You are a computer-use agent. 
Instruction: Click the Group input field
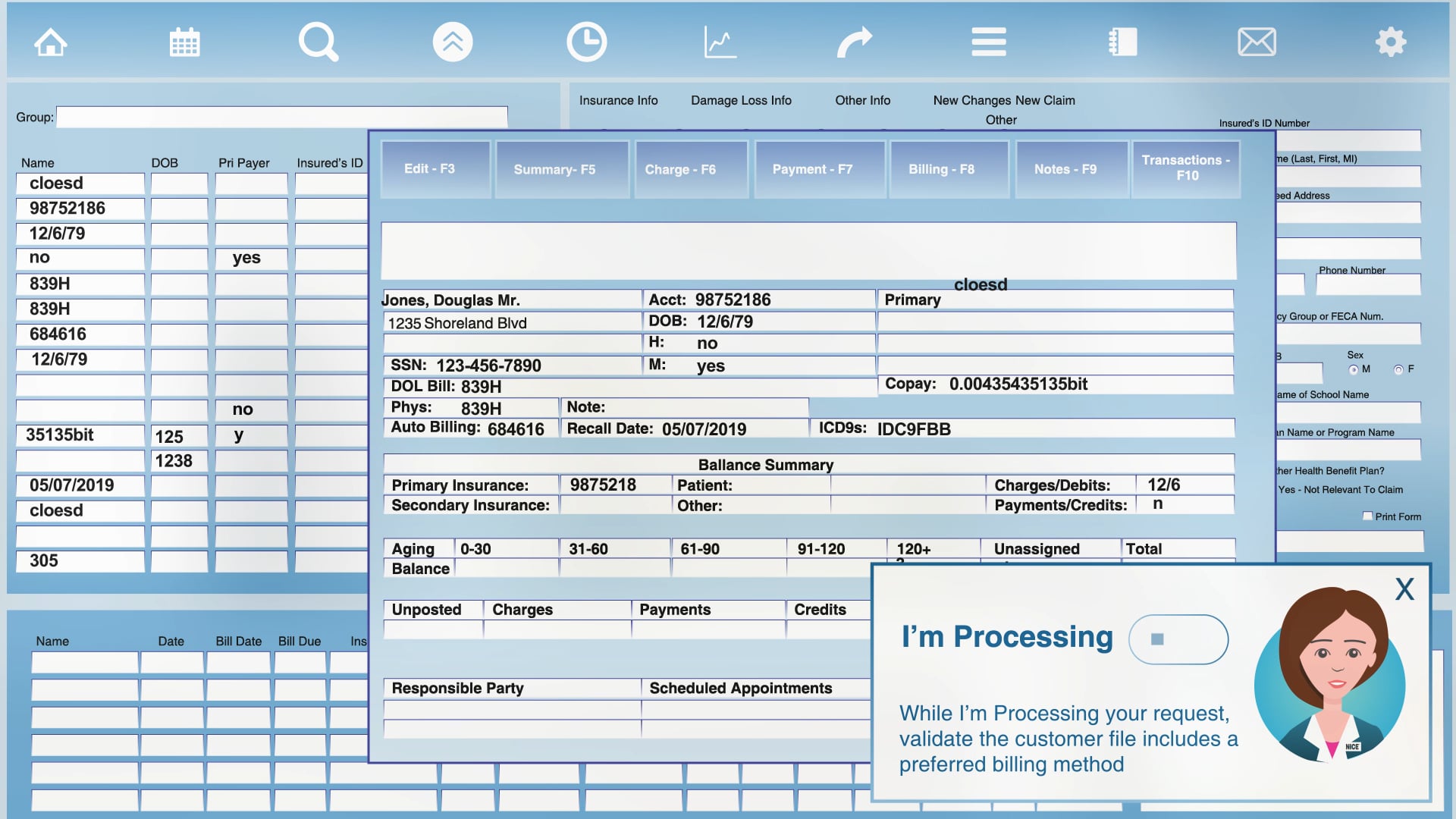coord(281,118)
